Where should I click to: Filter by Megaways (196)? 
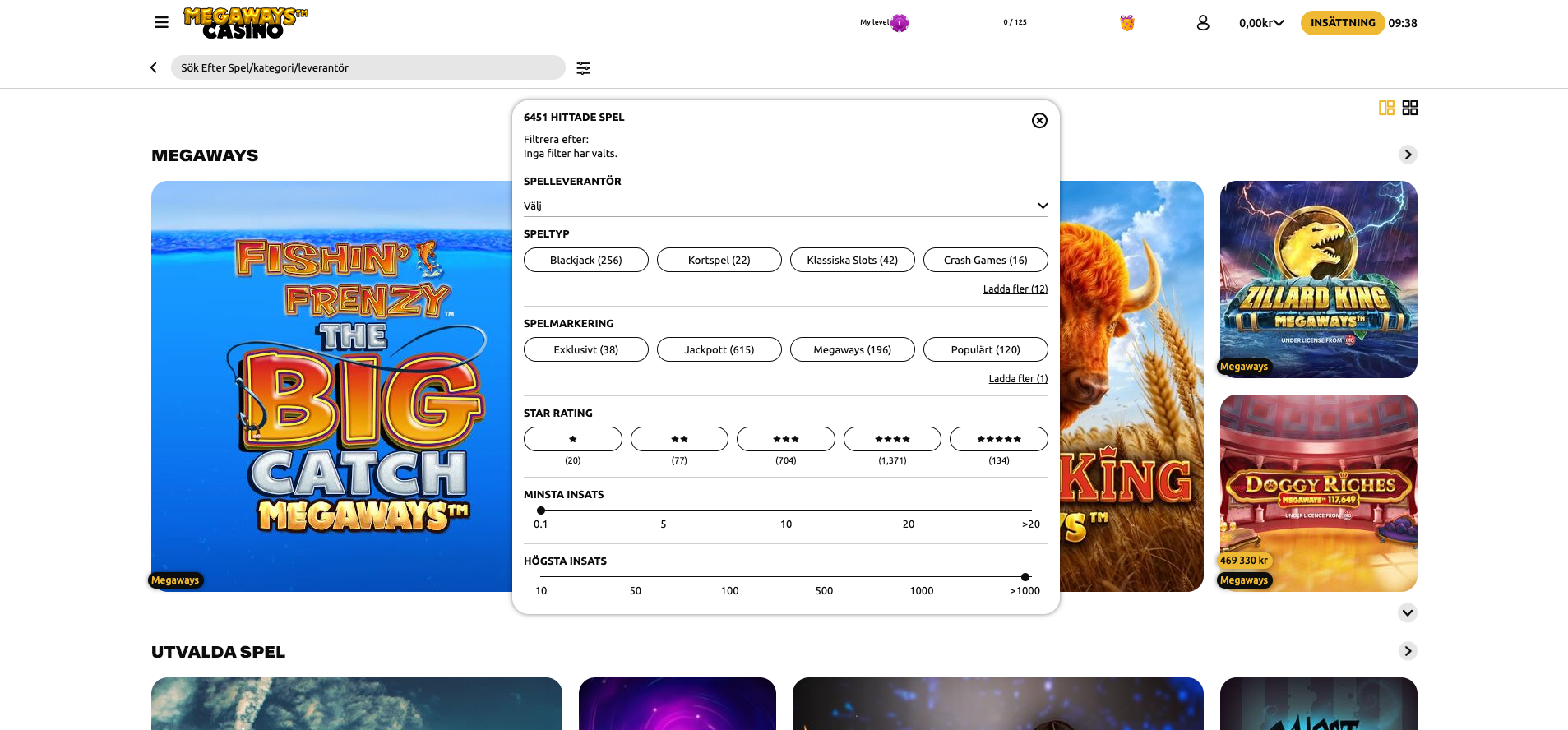852,349
